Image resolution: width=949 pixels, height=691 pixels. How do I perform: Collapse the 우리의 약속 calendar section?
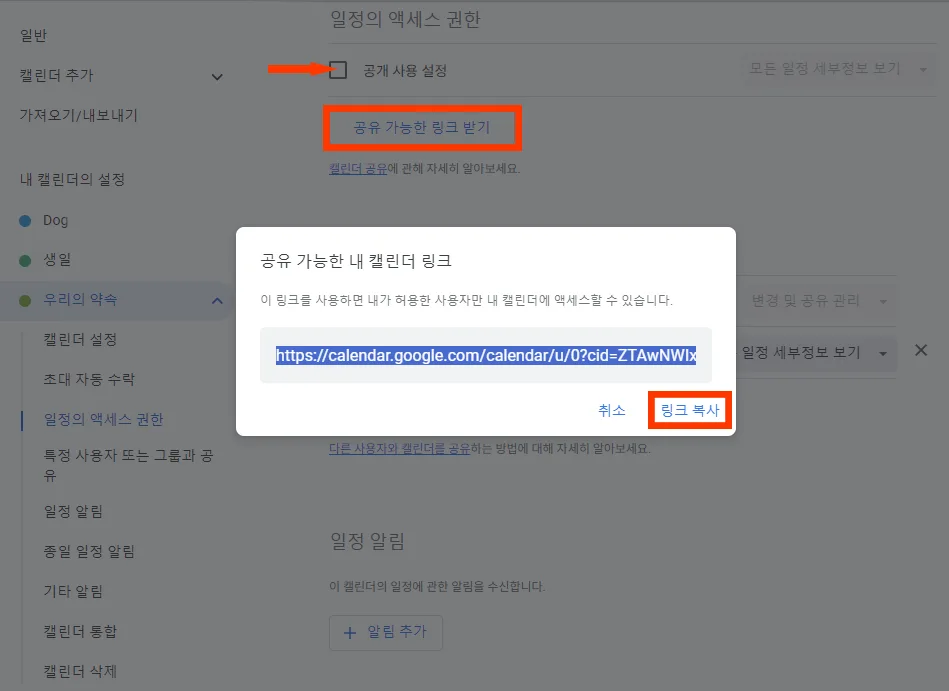click(x=215, y=299)
